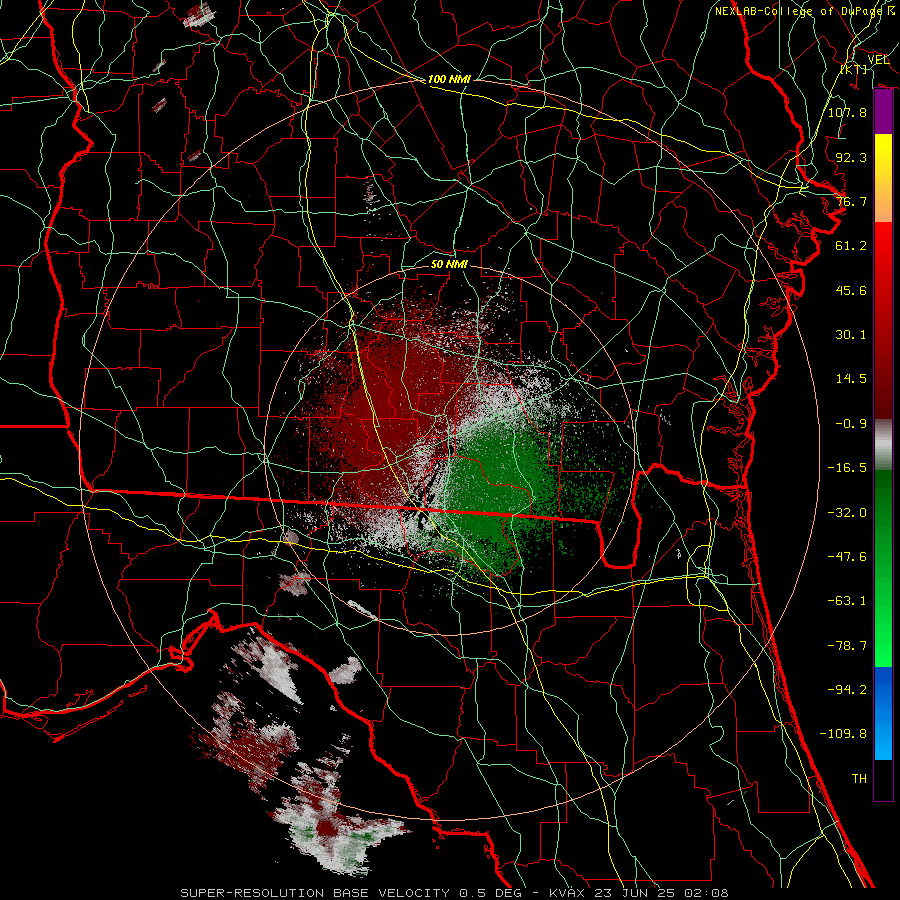Screen dimensions: 900x900
Task: Click the -32.0 velocity scale value
Action: coord(847,513)
